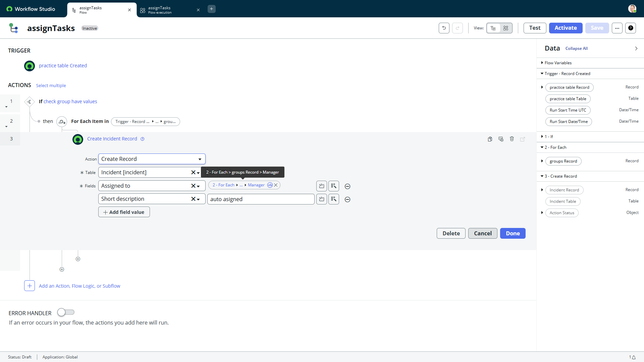Click the Create Incident Record title link
Viewport: 644px width, 362px height.
112,139
